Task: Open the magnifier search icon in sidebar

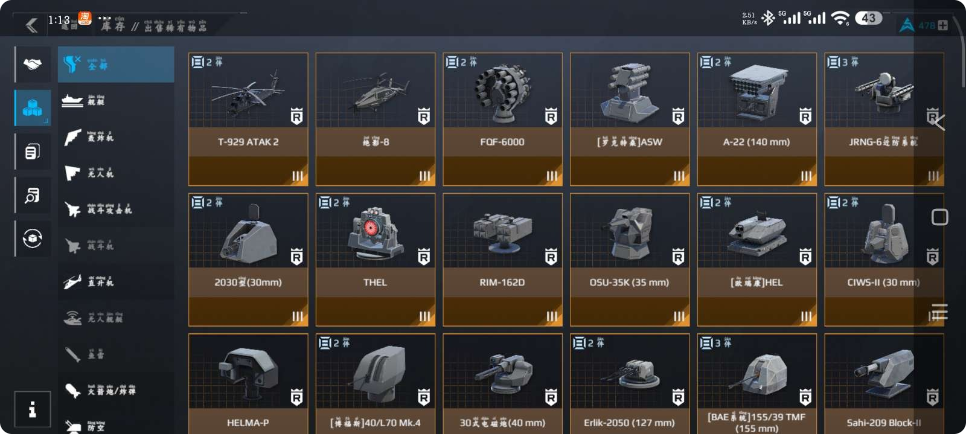Action: click(x=33, y=195)
